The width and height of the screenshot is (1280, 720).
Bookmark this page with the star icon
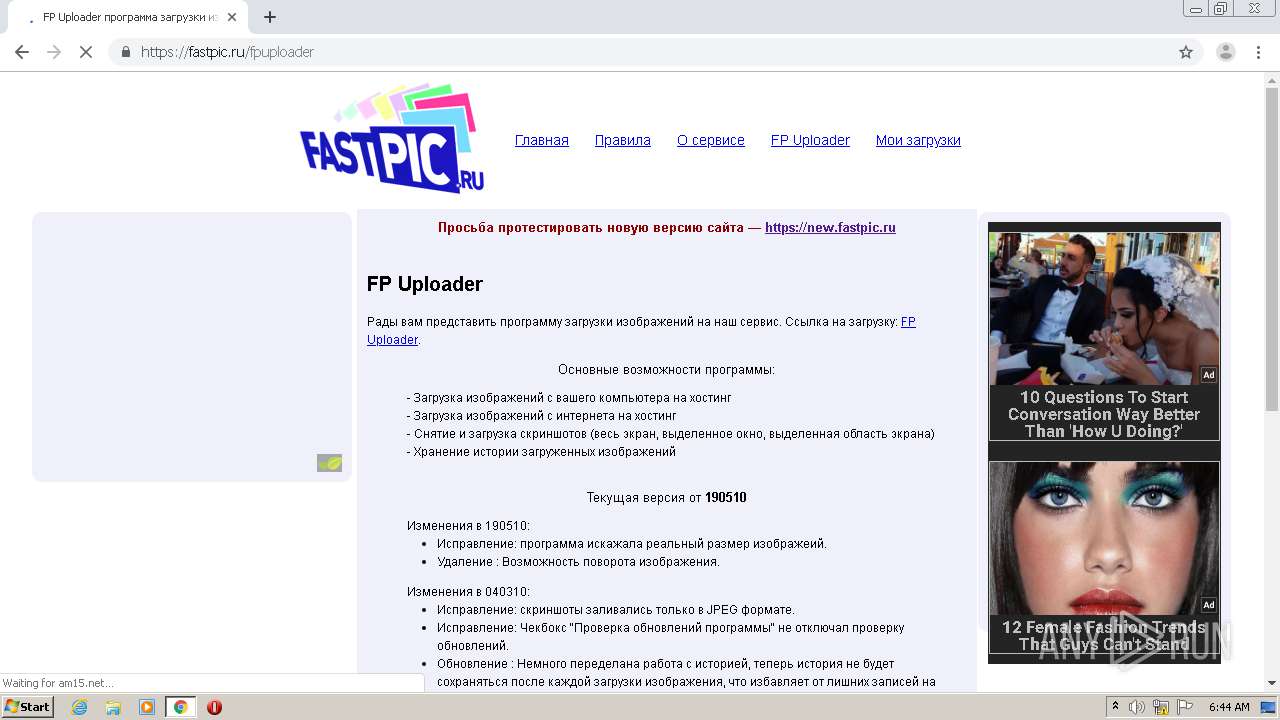[x=1186, y=52]
